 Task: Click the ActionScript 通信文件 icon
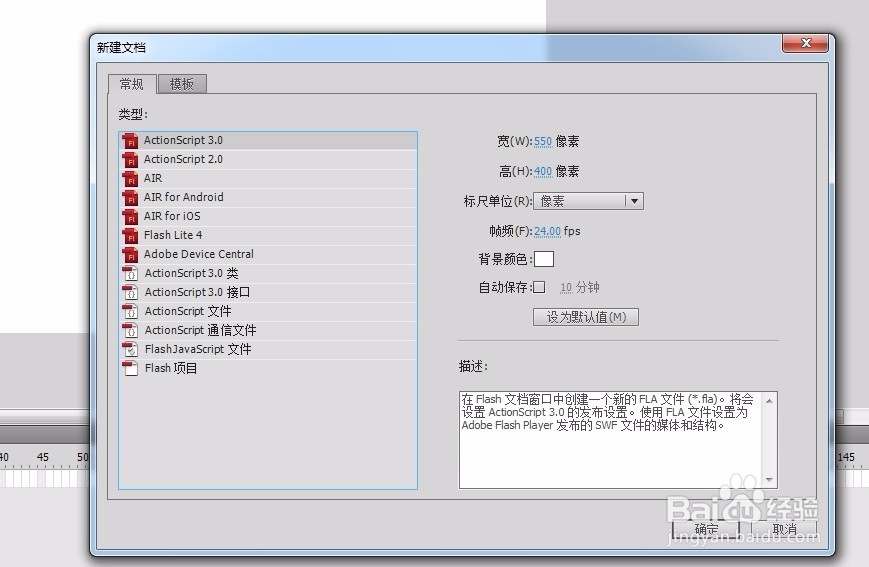click(x=130, y=330)
